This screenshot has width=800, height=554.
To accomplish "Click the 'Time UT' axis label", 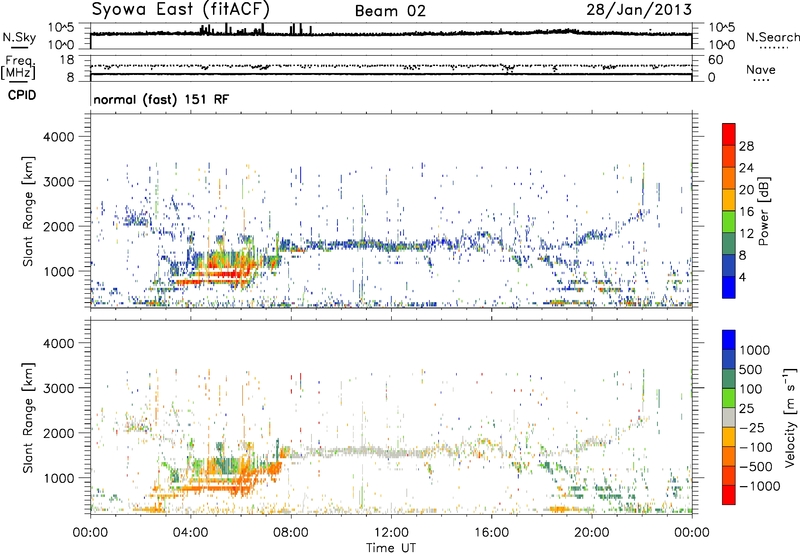I will [391, 548].
